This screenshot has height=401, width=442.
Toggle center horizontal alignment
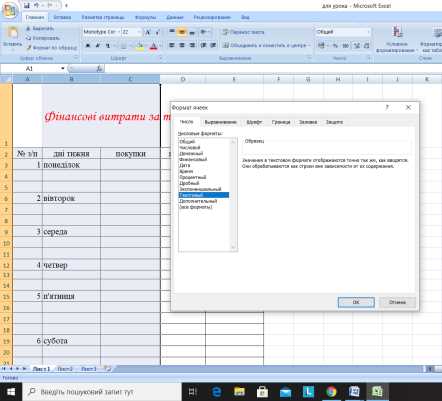(182, 45)
